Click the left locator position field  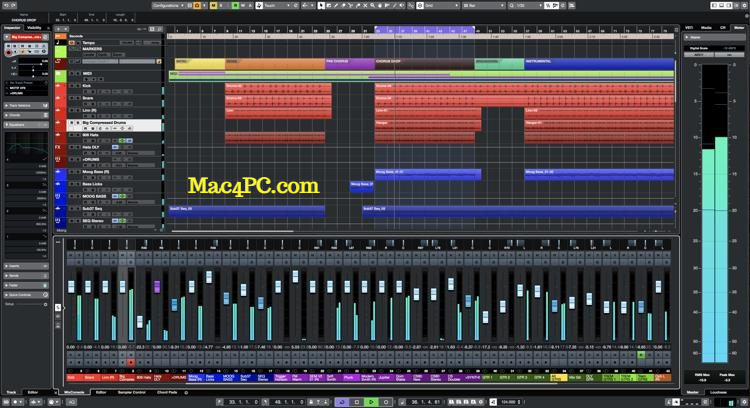pyautogui.click(x=243, y=402)
